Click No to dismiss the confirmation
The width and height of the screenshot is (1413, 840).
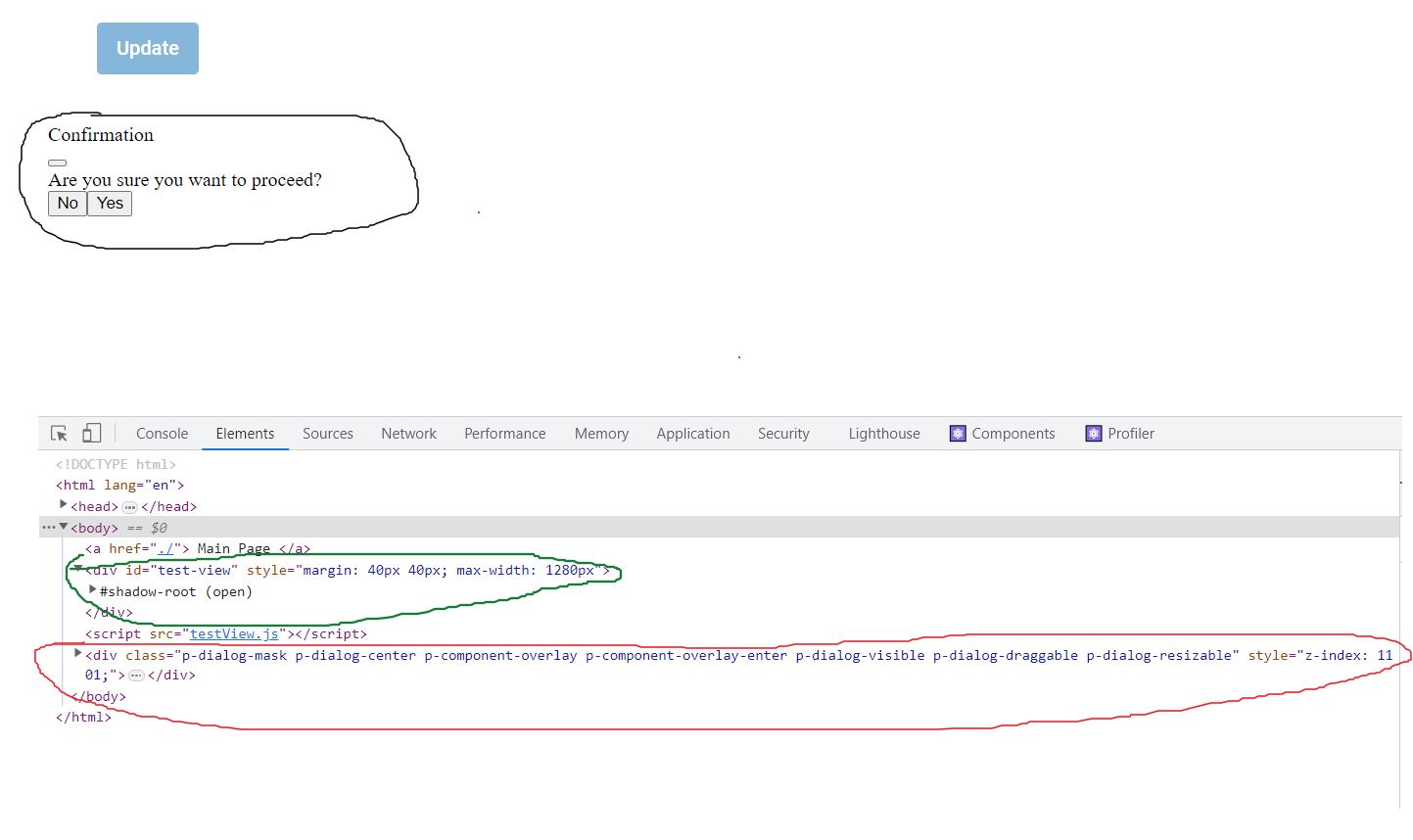(x=67, y=204)
